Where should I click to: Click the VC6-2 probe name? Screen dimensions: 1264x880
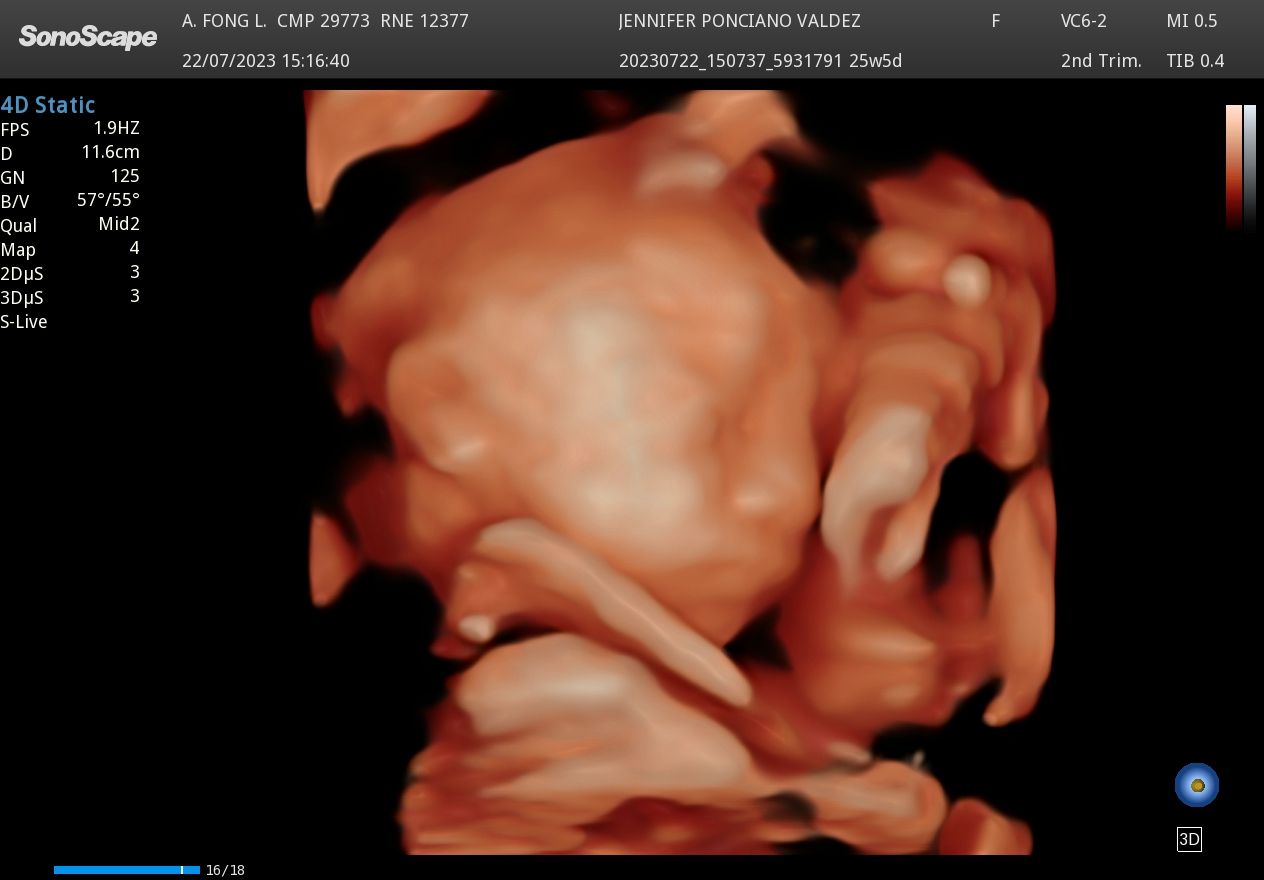1083,21
